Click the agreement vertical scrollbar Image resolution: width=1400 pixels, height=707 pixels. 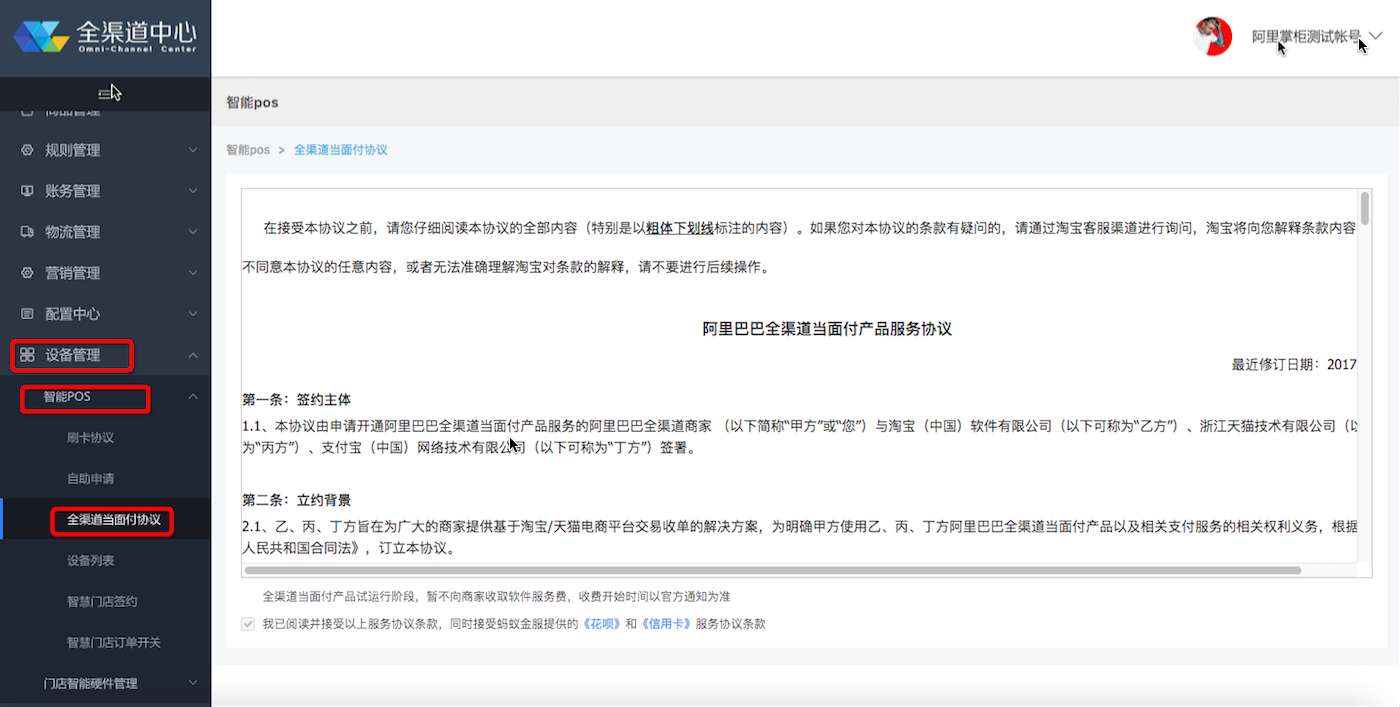click(x=1364, y=209)
